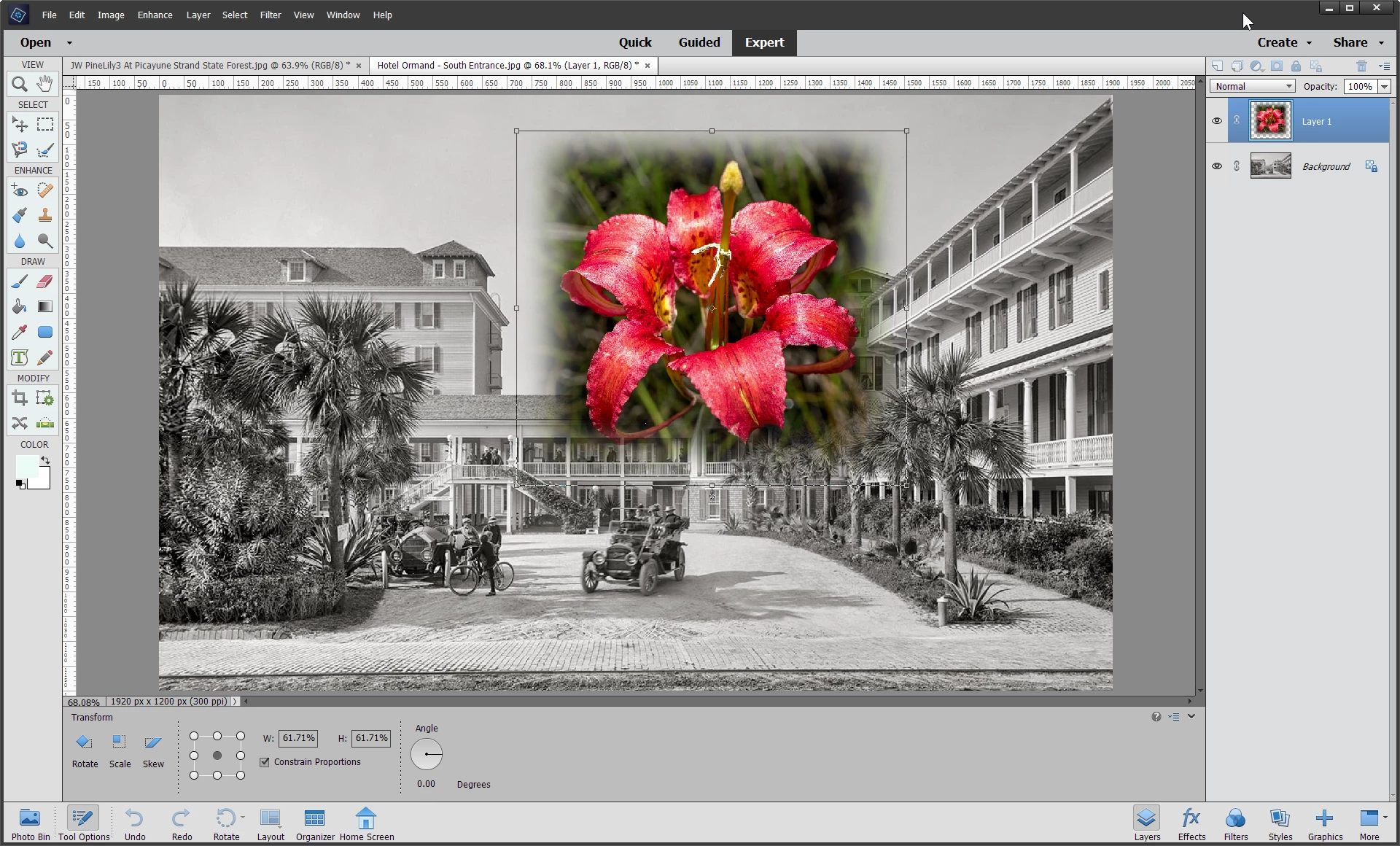Viewport: 1400px width, 846px height.
Task: Open the Enhance menu
Action: (155, 15)
